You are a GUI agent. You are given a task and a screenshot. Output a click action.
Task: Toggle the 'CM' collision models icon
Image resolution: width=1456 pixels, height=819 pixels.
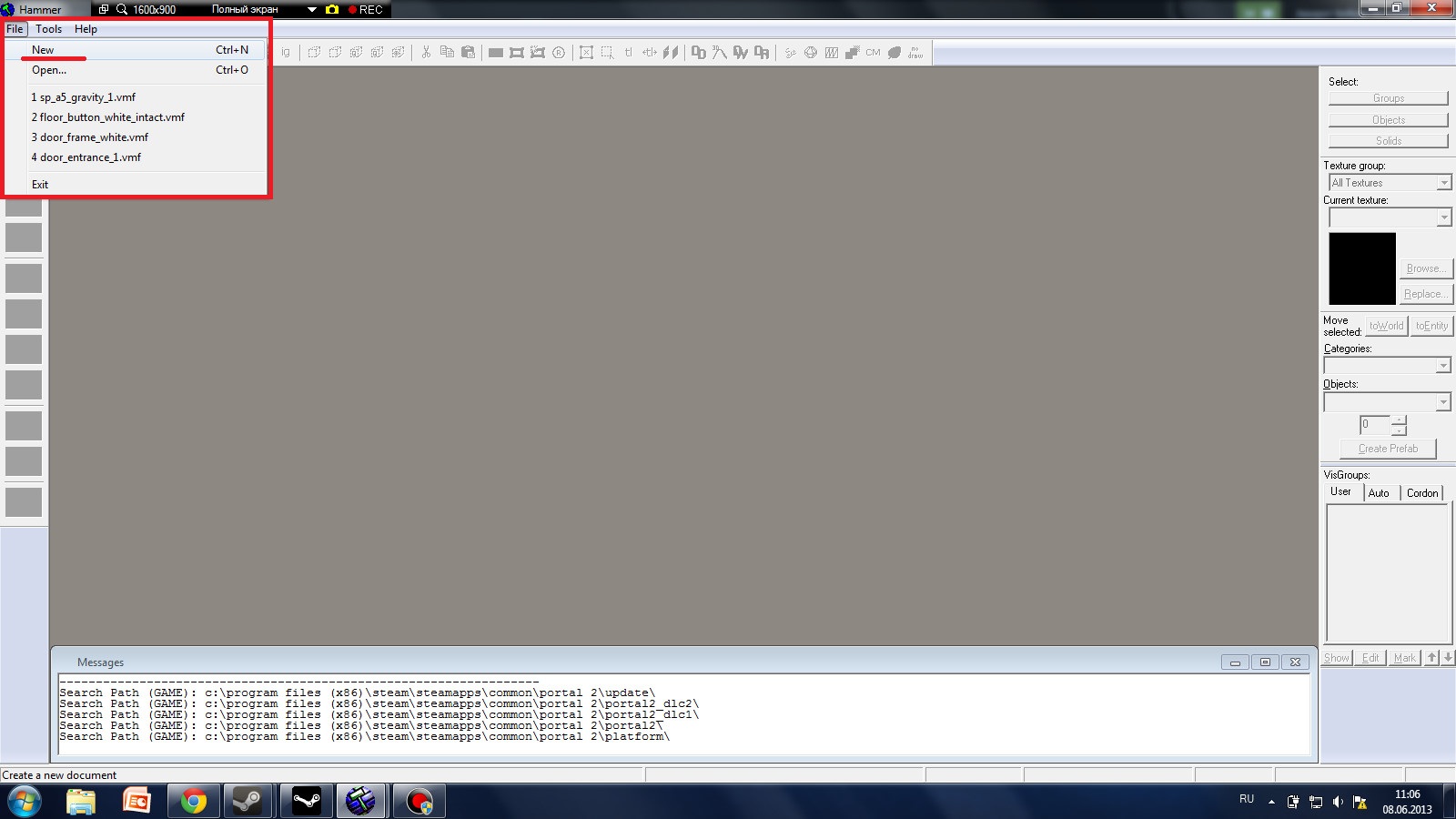[x=873, y=52]
